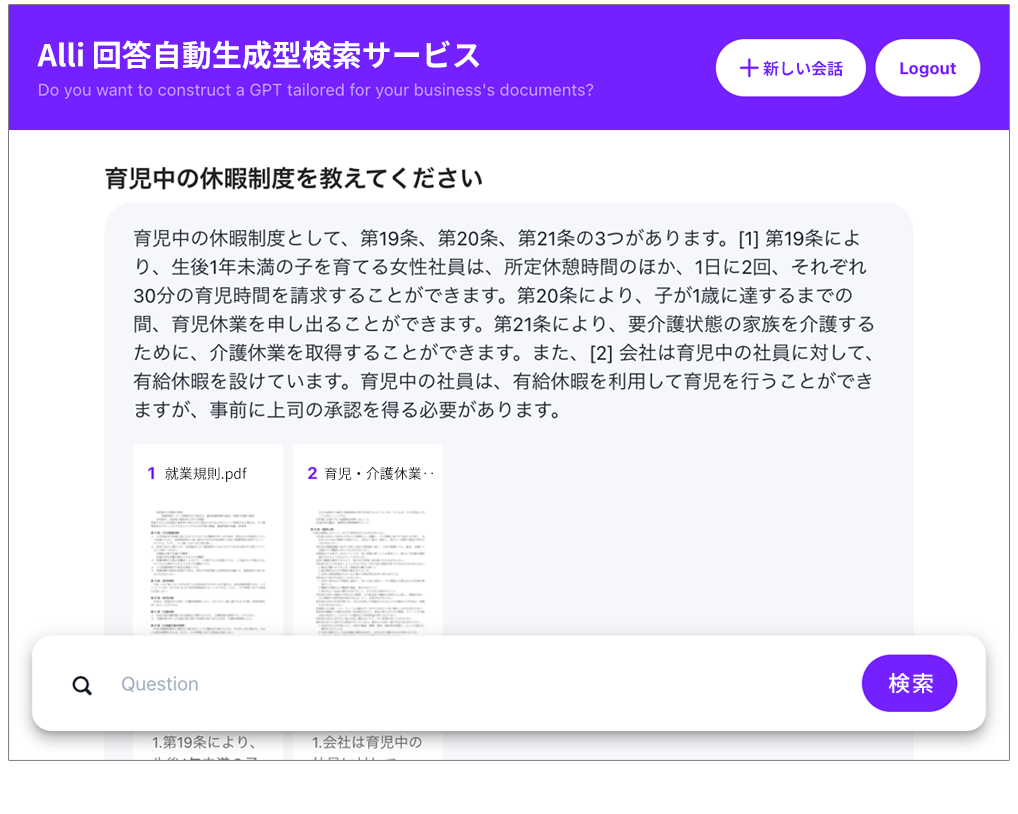Log out using the Logout button

[x=927, y=67]
